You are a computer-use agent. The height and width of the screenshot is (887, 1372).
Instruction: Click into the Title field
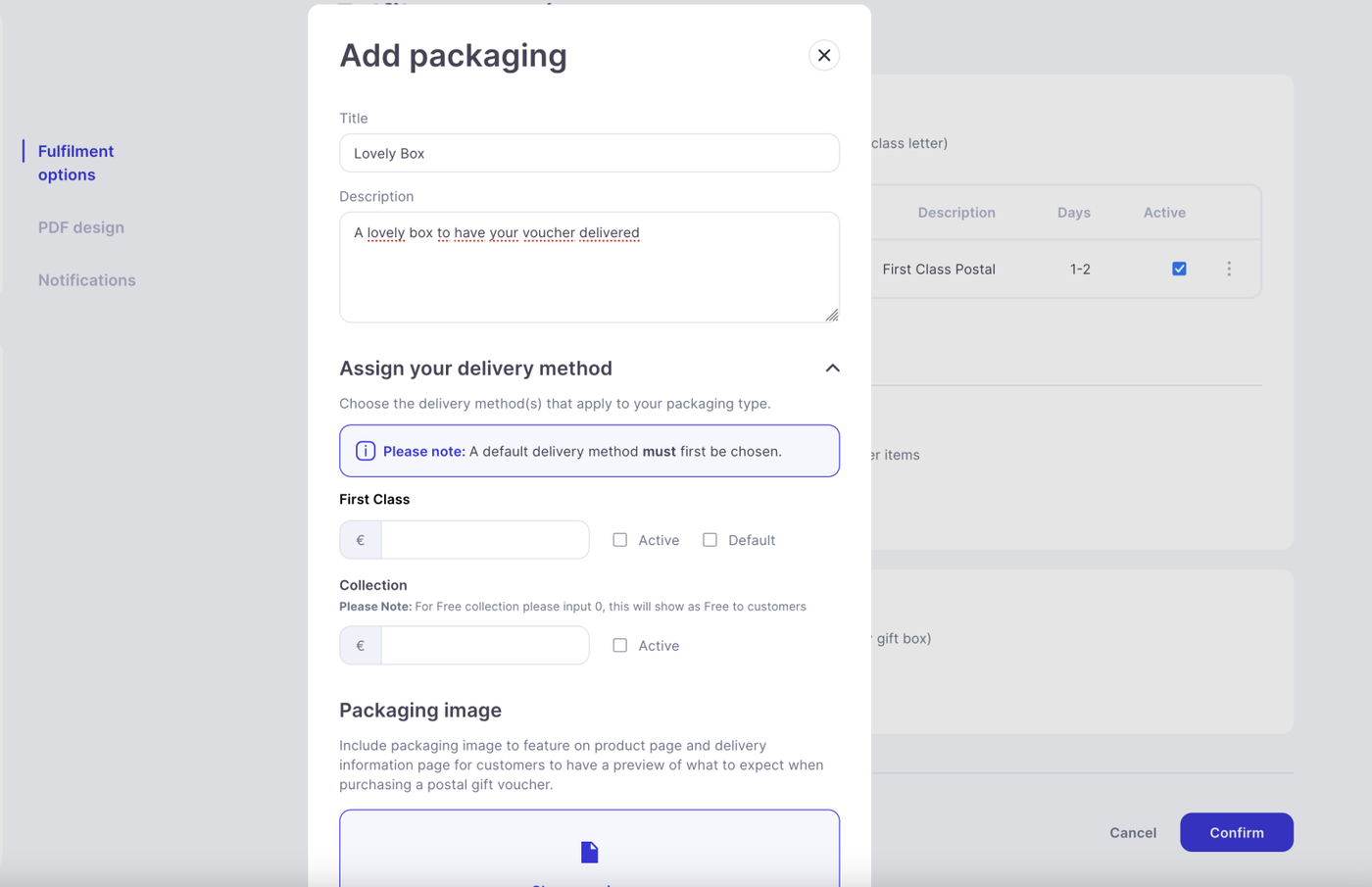coord(589,153)
